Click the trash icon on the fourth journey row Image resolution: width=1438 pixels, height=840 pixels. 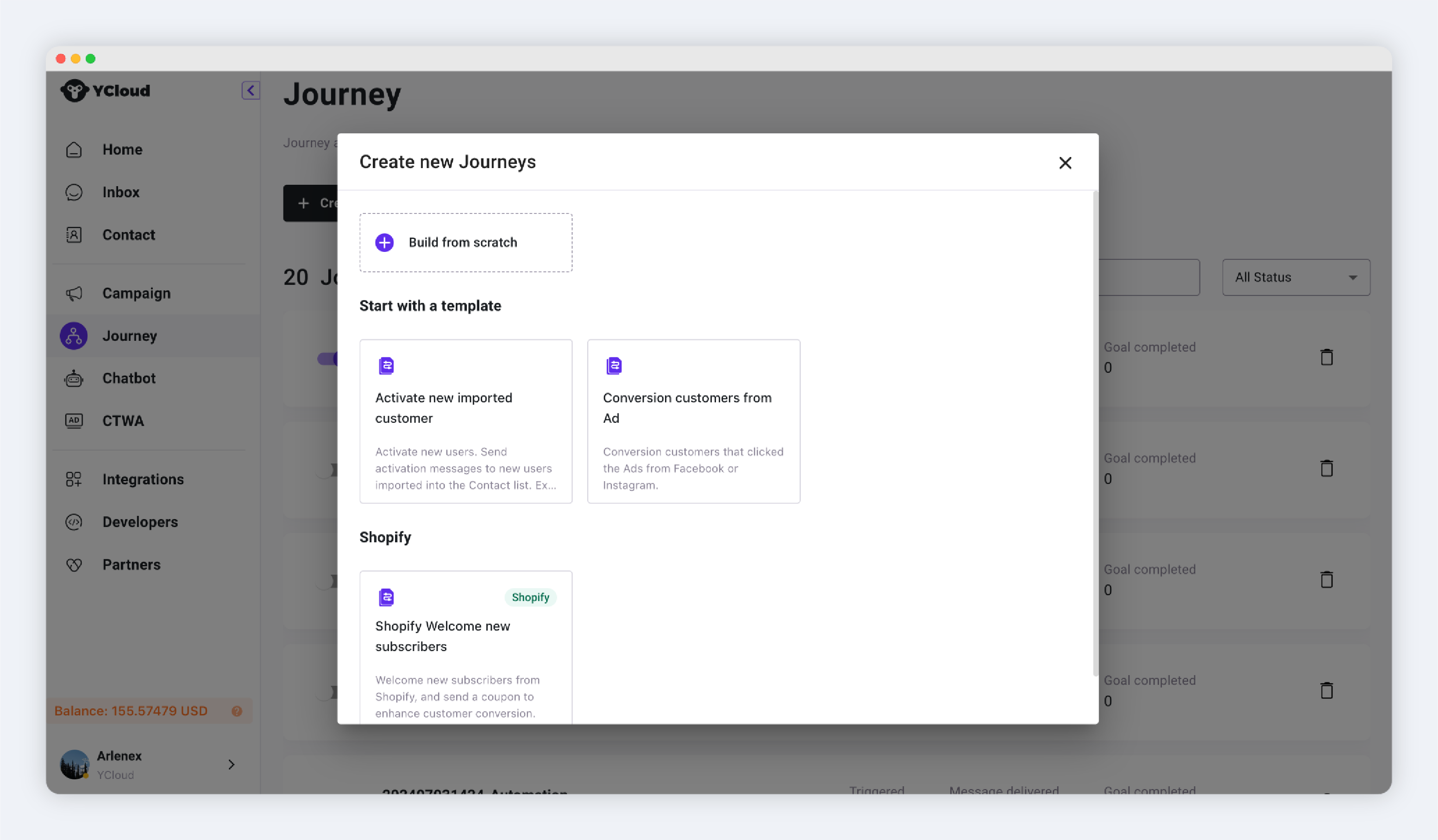point(1327,690)
